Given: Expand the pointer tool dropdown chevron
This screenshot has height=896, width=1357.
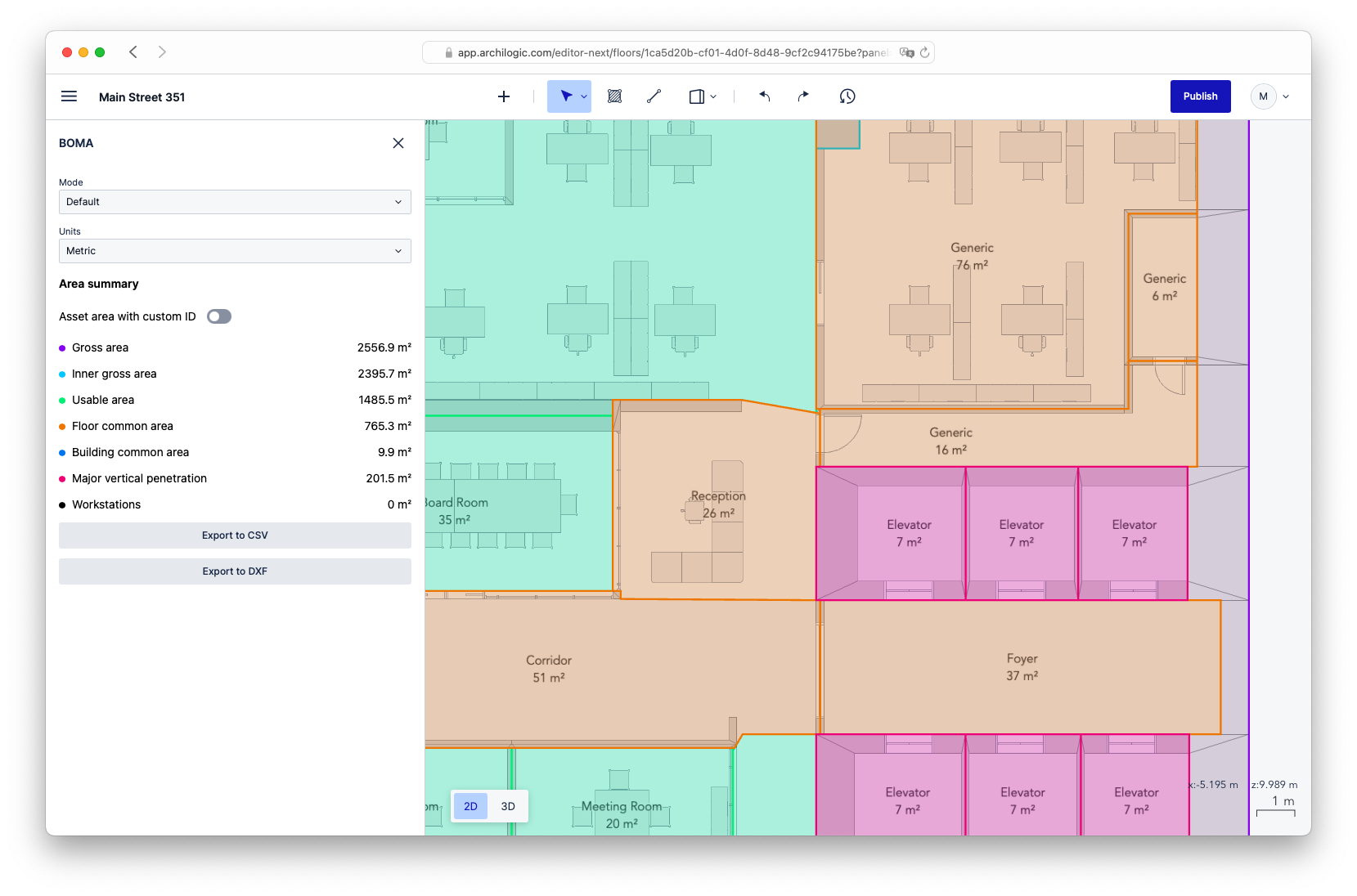Looking at the screenshot, I should 584,96.
